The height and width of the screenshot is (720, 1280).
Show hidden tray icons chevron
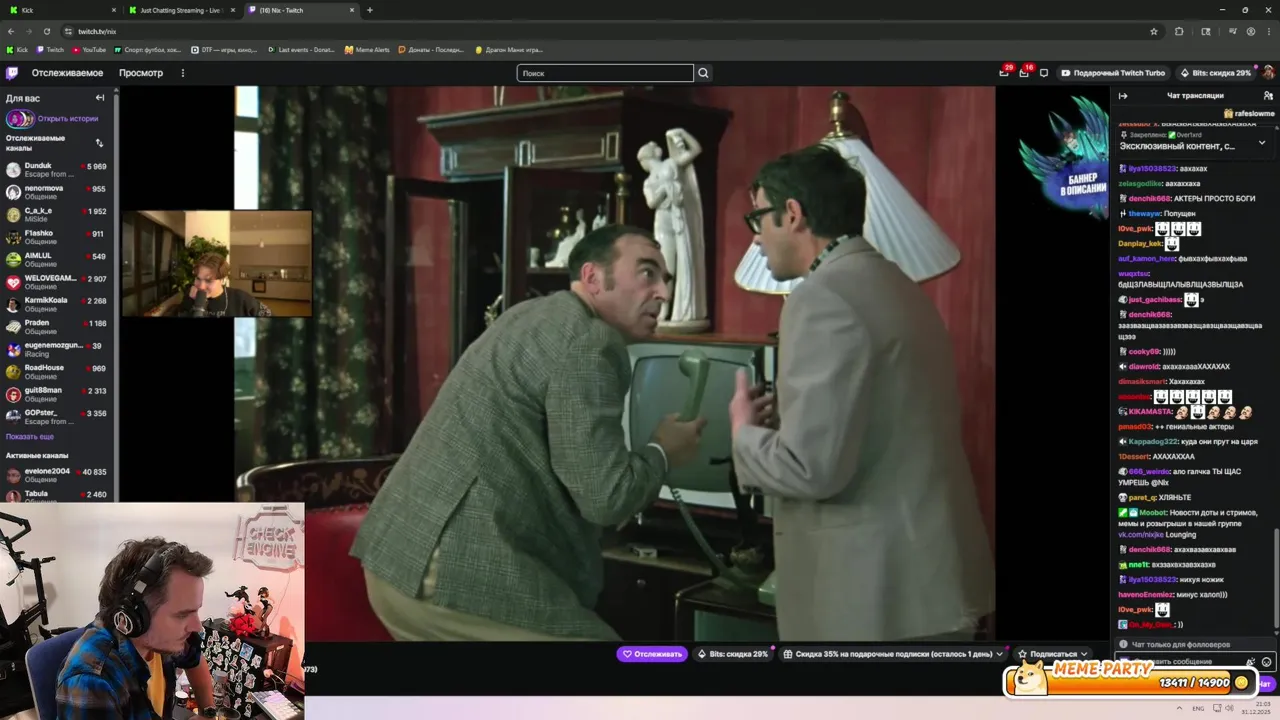pos(1181,708)
